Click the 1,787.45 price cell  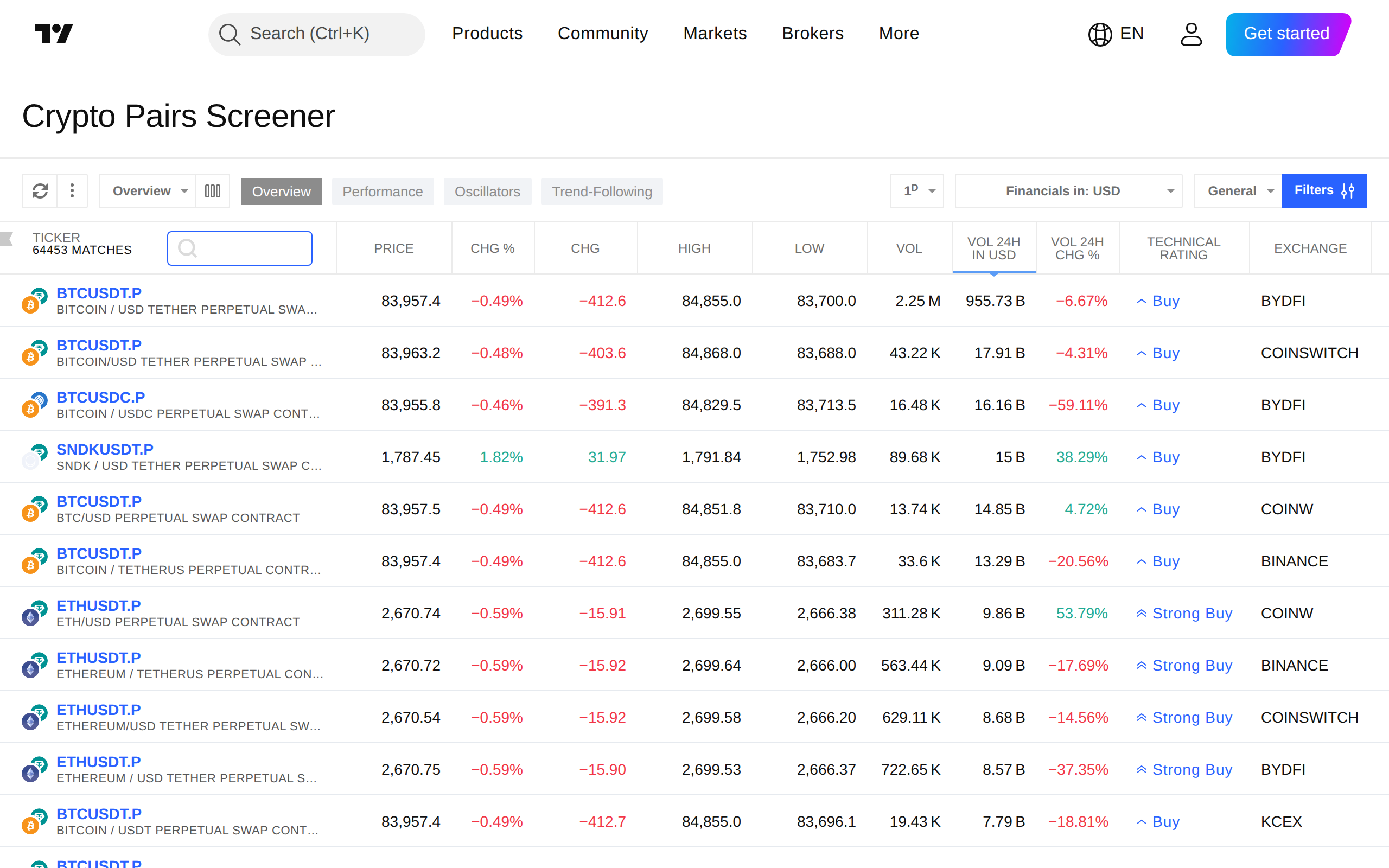point(410,457)
